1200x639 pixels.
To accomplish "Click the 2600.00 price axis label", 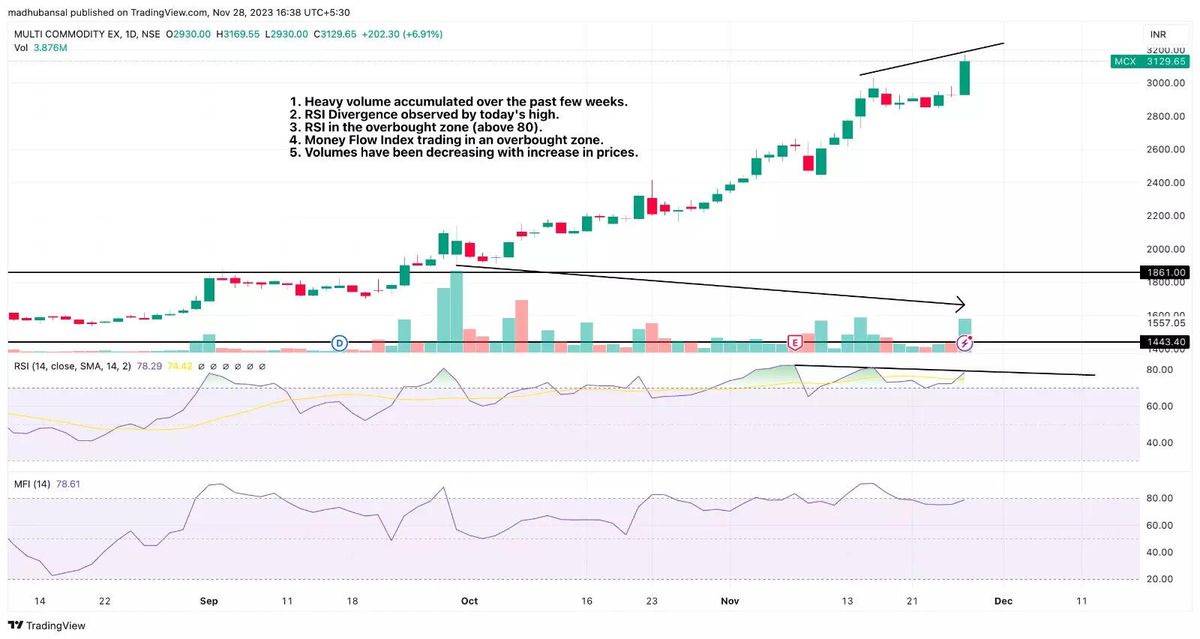I will point(1166,149).
